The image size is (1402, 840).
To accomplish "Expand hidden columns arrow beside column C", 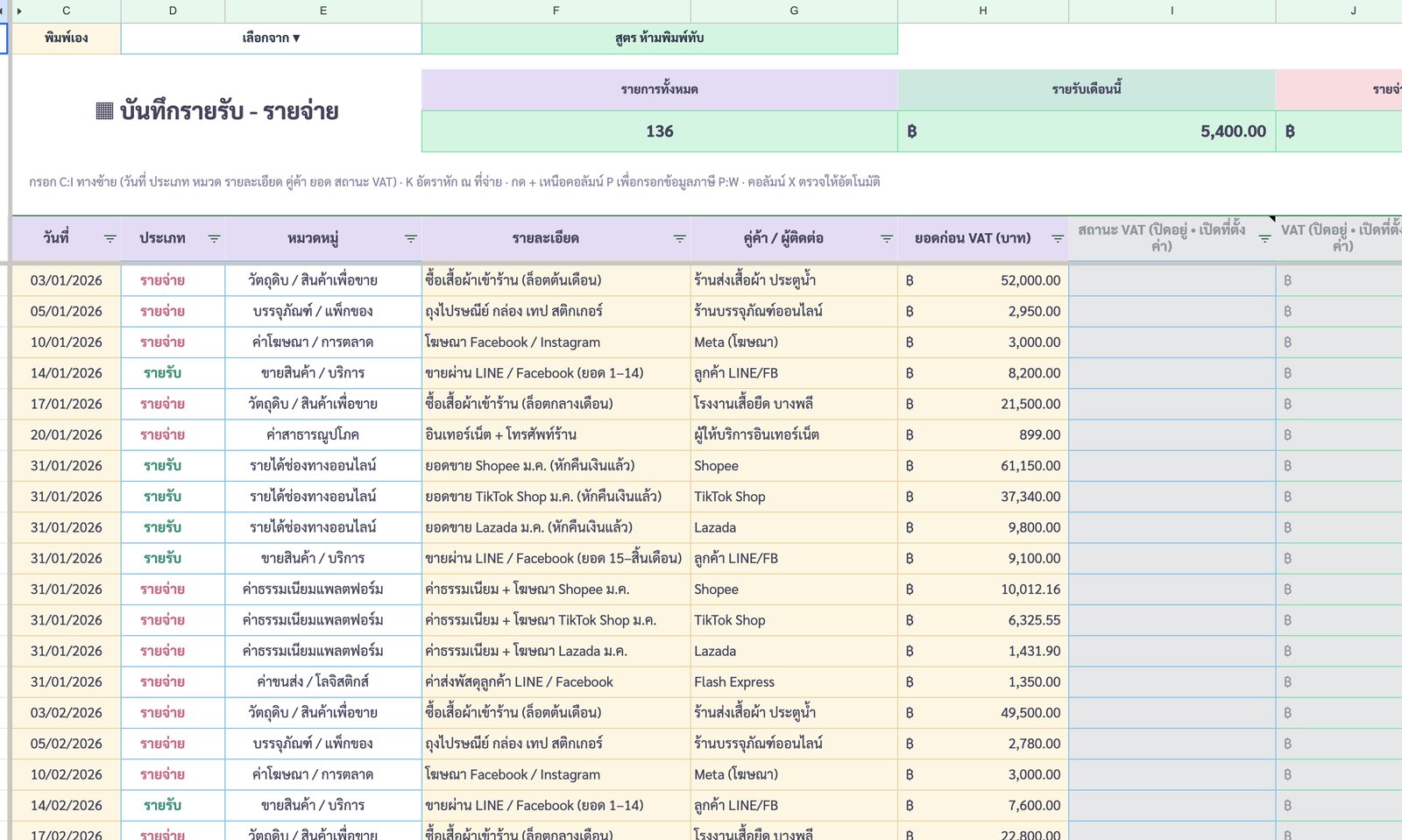I will point(19,11).
